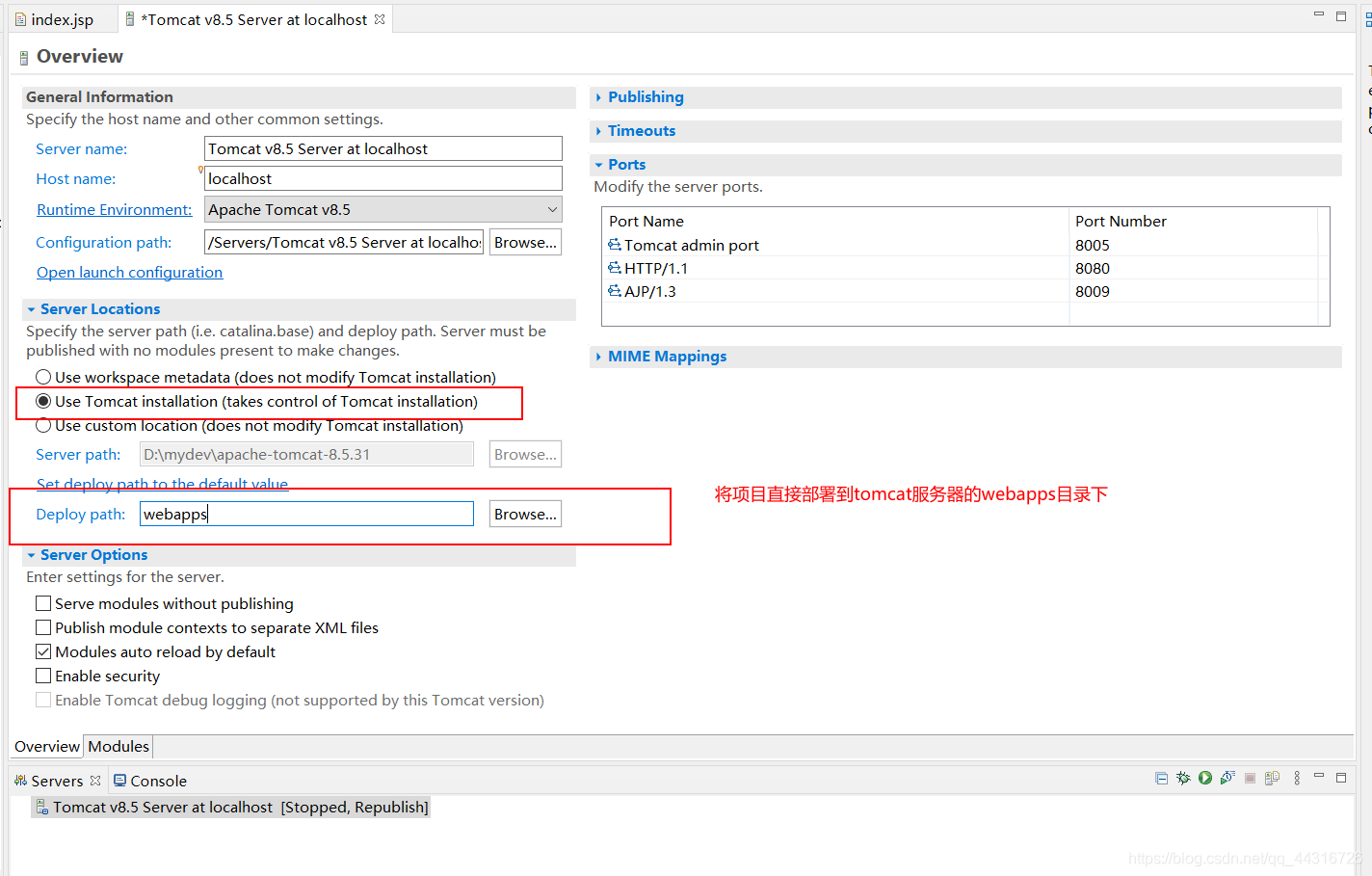
Task: Check Publish module contexts to separate XML files
Action: (43, 627)
